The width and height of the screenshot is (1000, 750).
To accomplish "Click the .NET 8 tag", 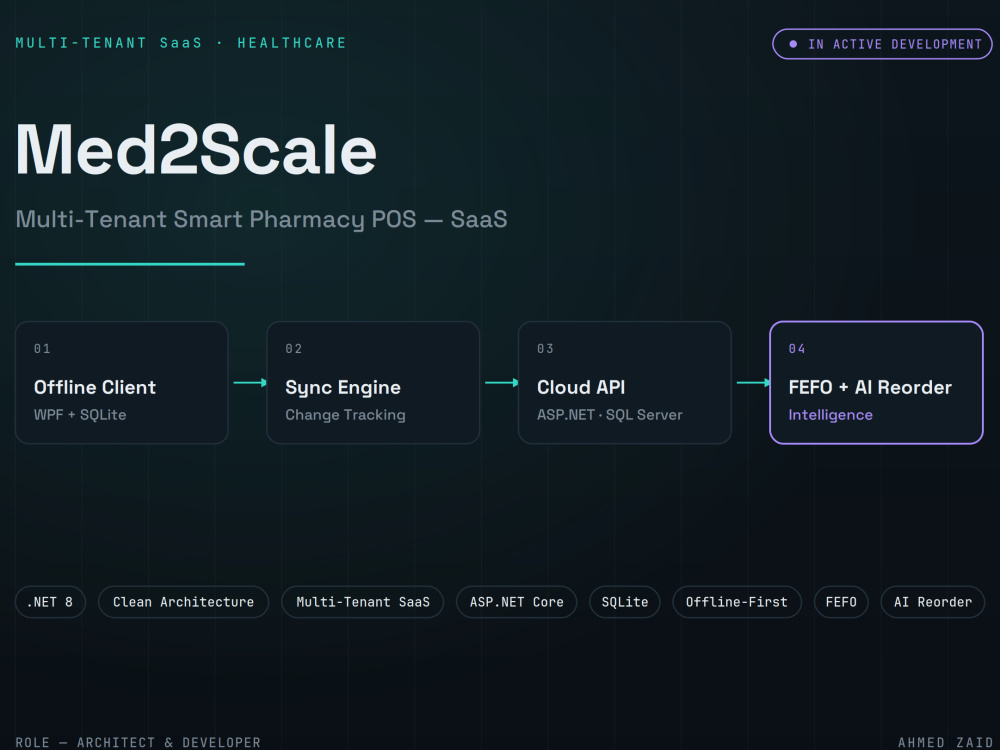I will point(50,602).
